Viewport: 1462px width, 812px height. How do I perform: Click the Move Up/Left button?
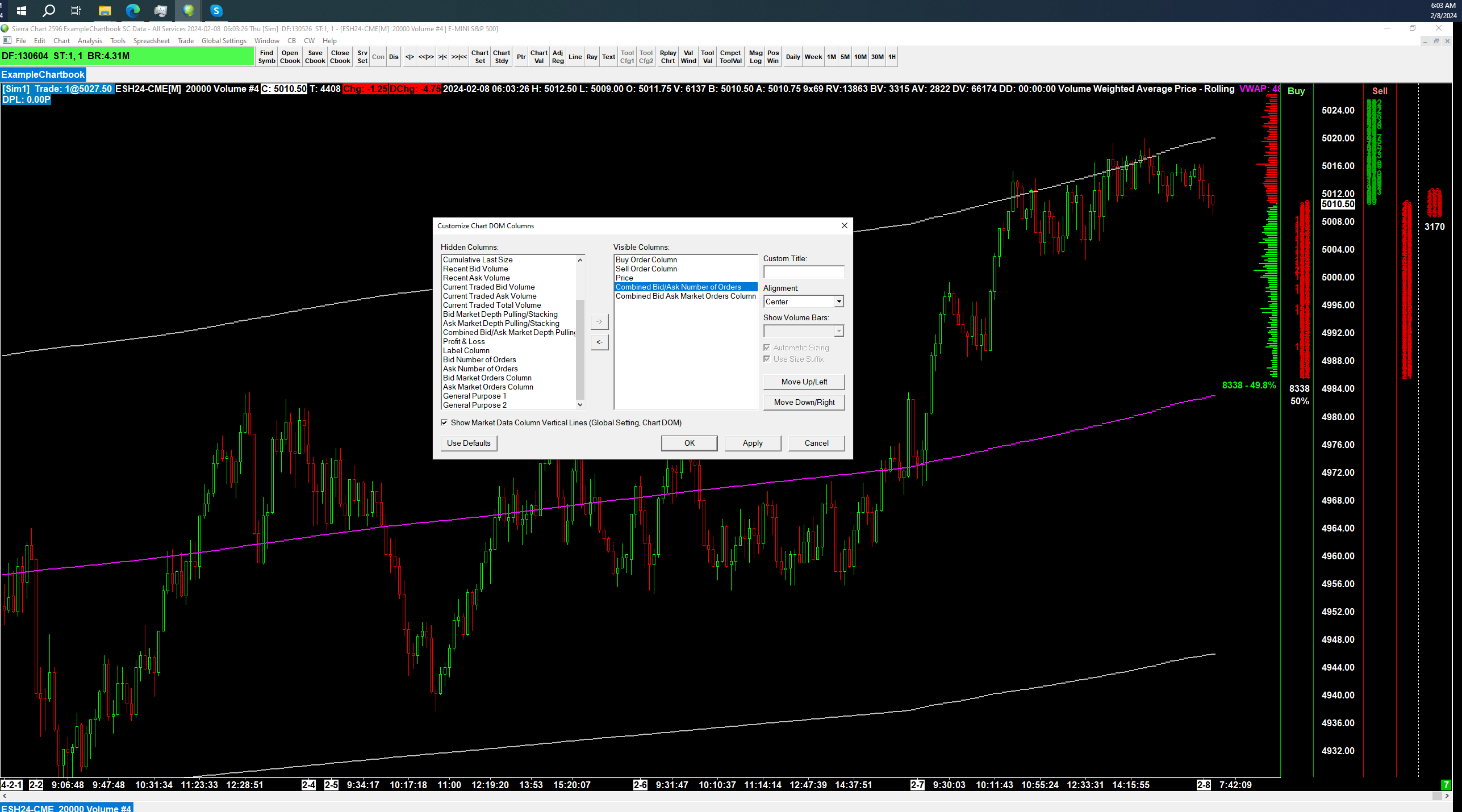pos(804,382)
